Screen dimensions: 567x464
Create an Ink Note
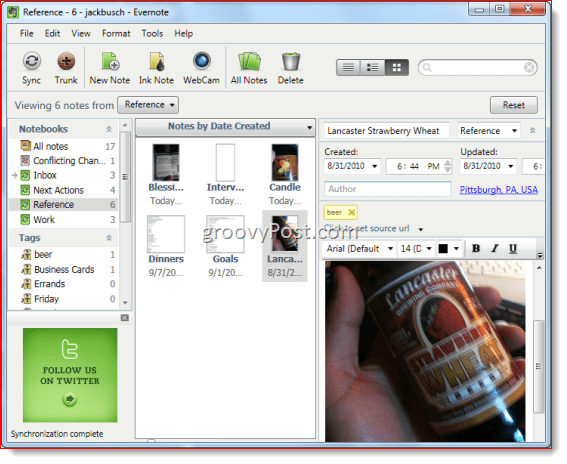click(157, 68)
